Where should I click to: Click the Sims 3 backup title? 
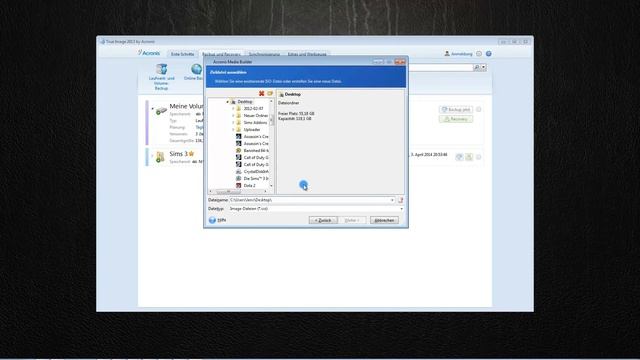[x=178, y=154]
